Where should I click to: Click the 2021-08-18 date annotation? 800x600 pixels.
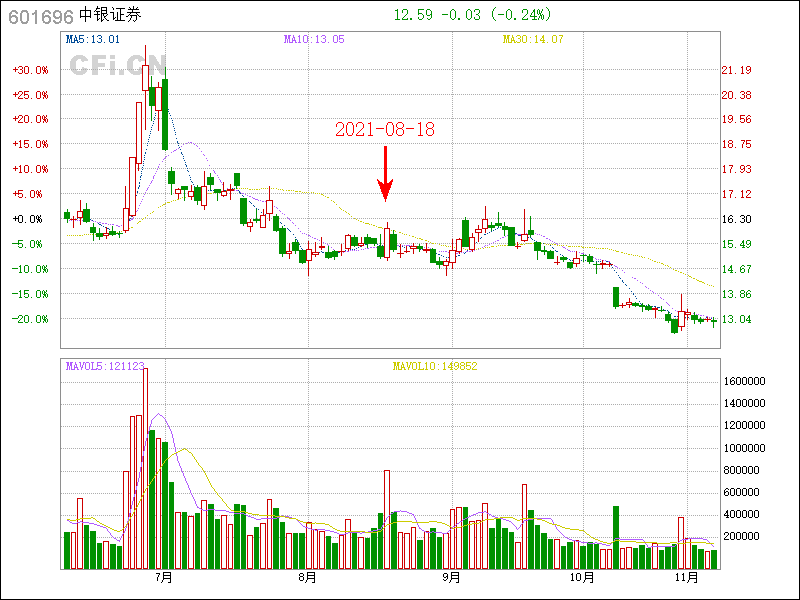point(385,130)
